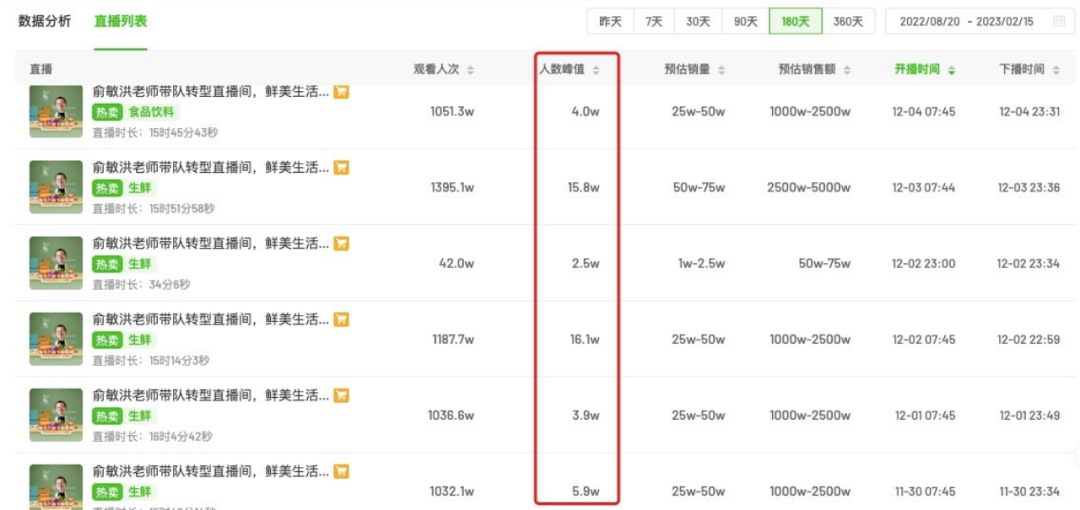Click cart icon on 12-02 23:00 livestream row
This screenshot has height=510, width=1080.
tap(341, 244)
